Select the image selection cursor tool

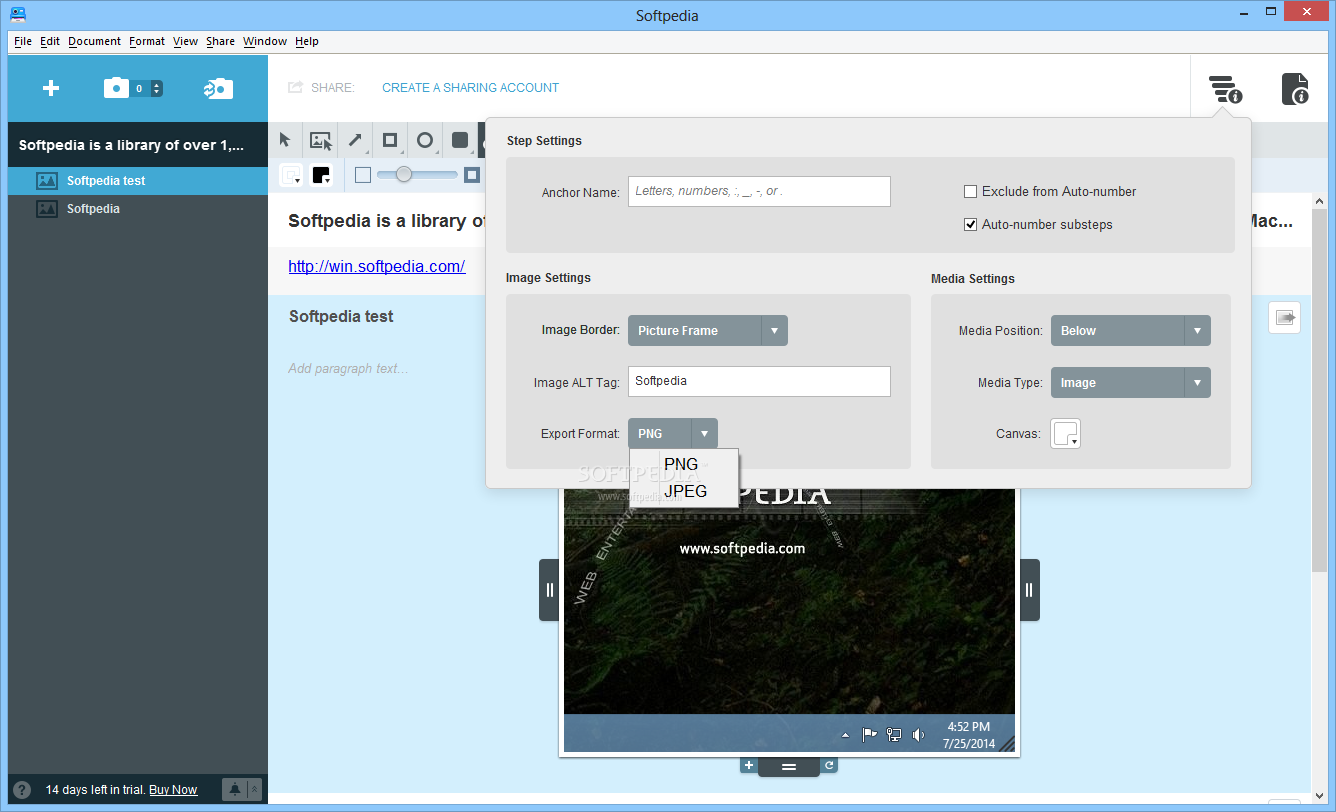[x=320, y=140]
